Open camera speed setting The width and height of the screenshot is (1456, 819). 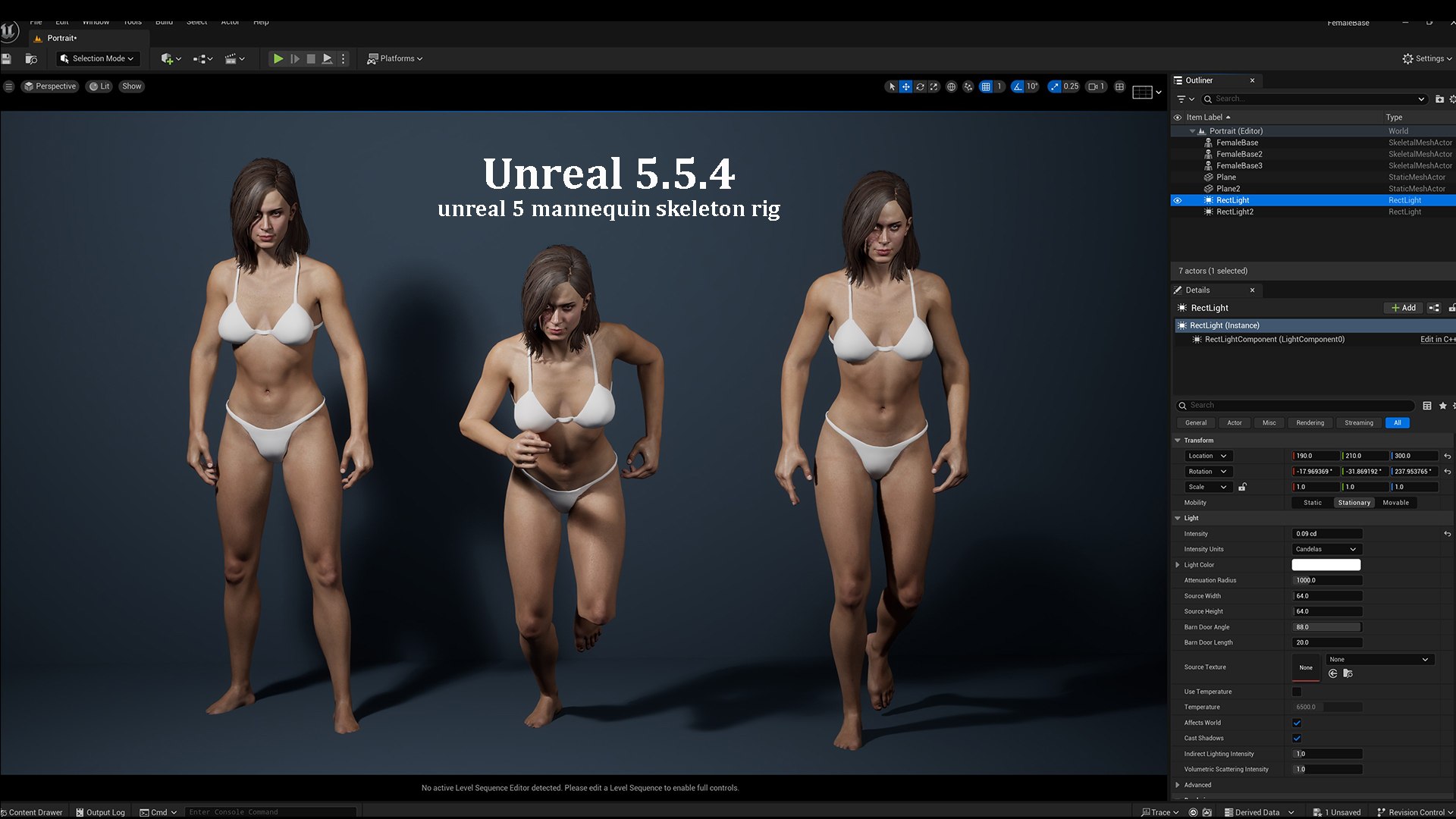(1097, 86)
